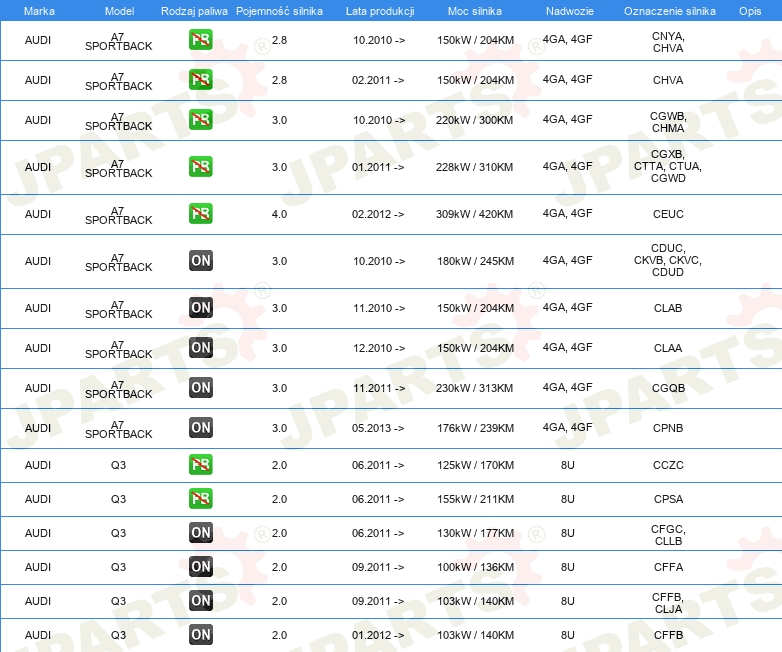Click the Q3 model cell in the CPSA row
The width and height of the screenshot is (782, 652).
tap(118, 499)
